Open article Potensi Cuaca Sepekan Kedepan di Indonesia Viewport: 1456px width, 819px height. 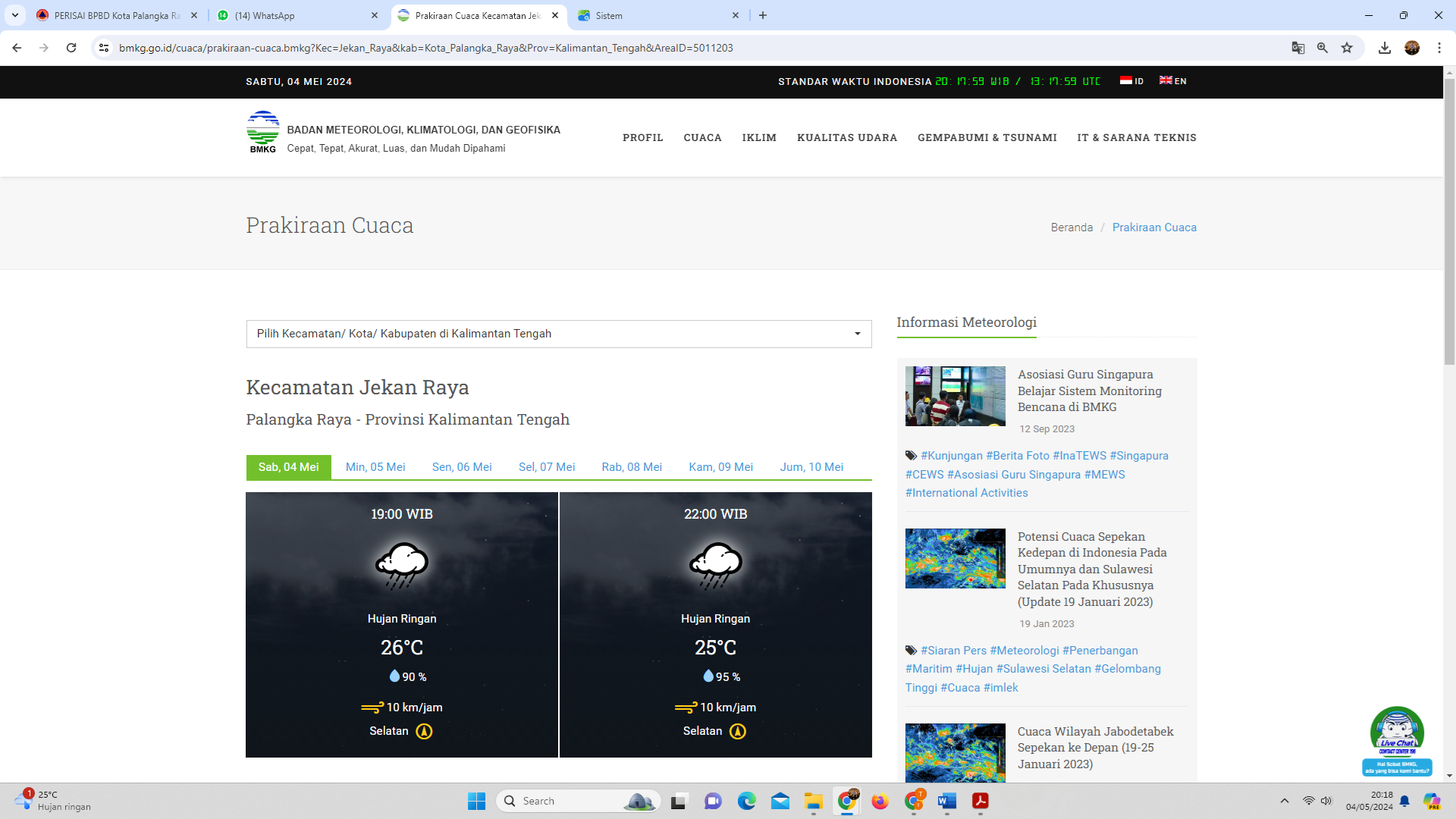[1092, 569]
